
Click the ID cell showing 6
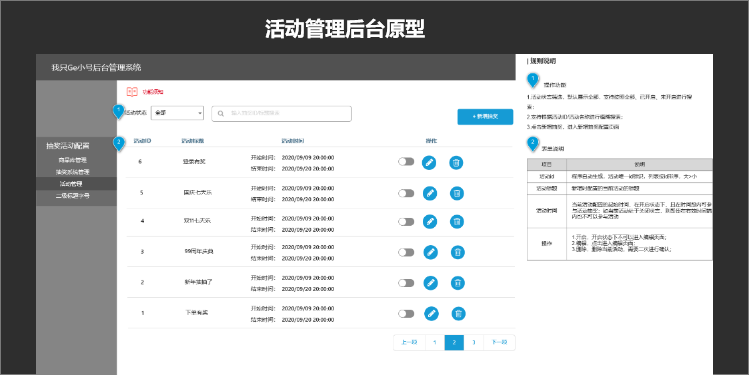pos(140,161)
